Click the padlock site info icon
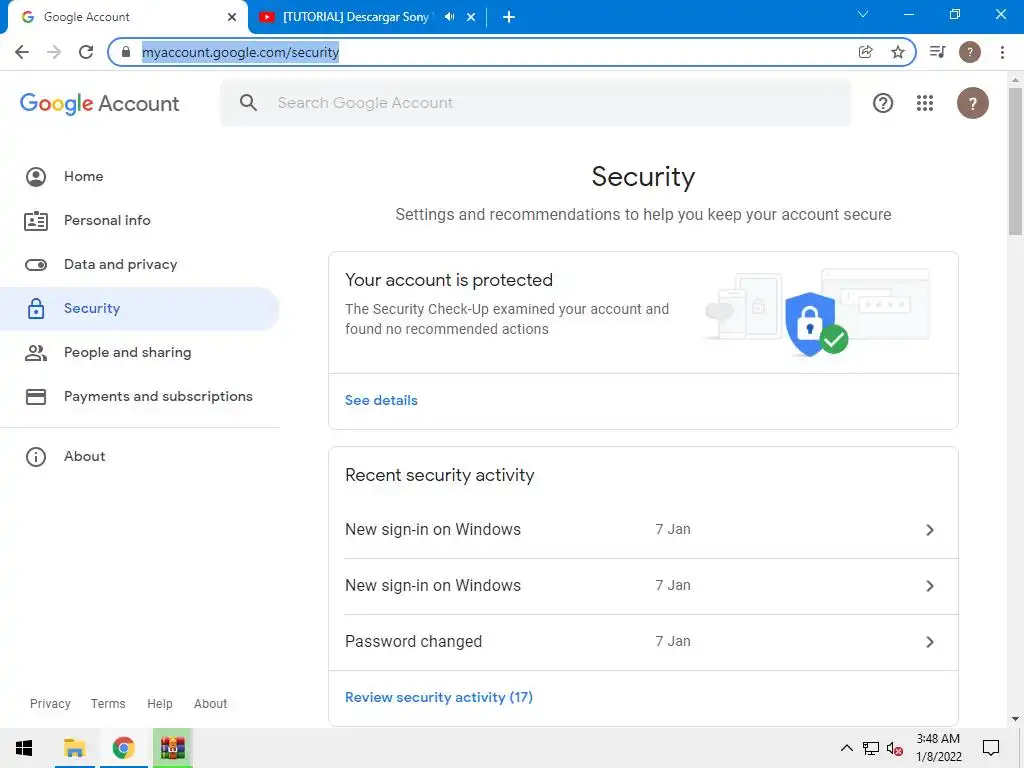Image resolution: width=1024 pixels, height=768 pixels. pyautogui.click(x=126, y=52)
